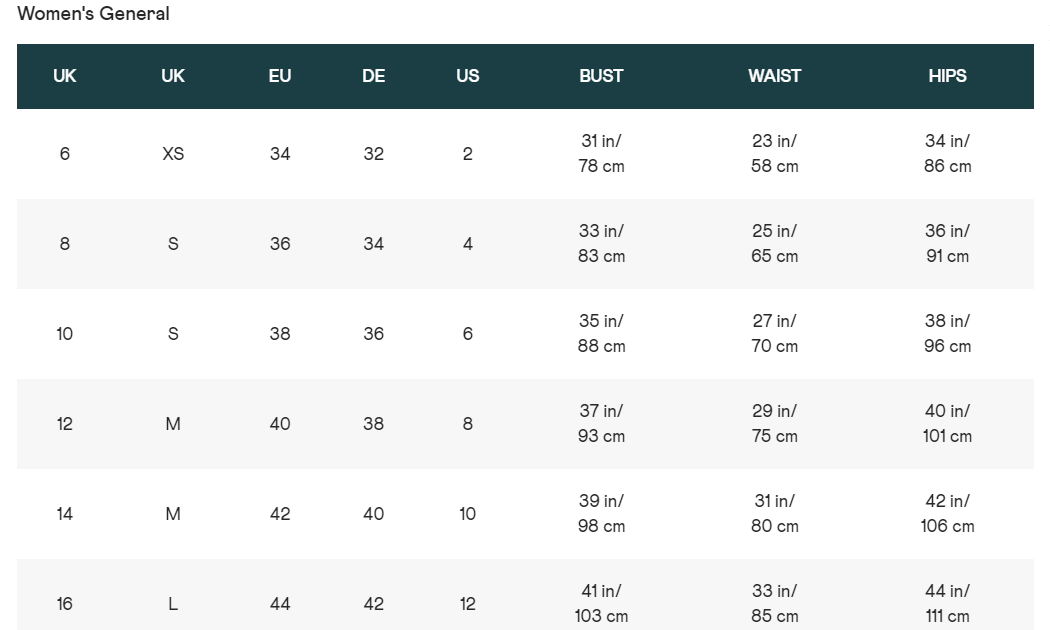
Task: Click UK size 8 cell
Action: tap(64, 244)
